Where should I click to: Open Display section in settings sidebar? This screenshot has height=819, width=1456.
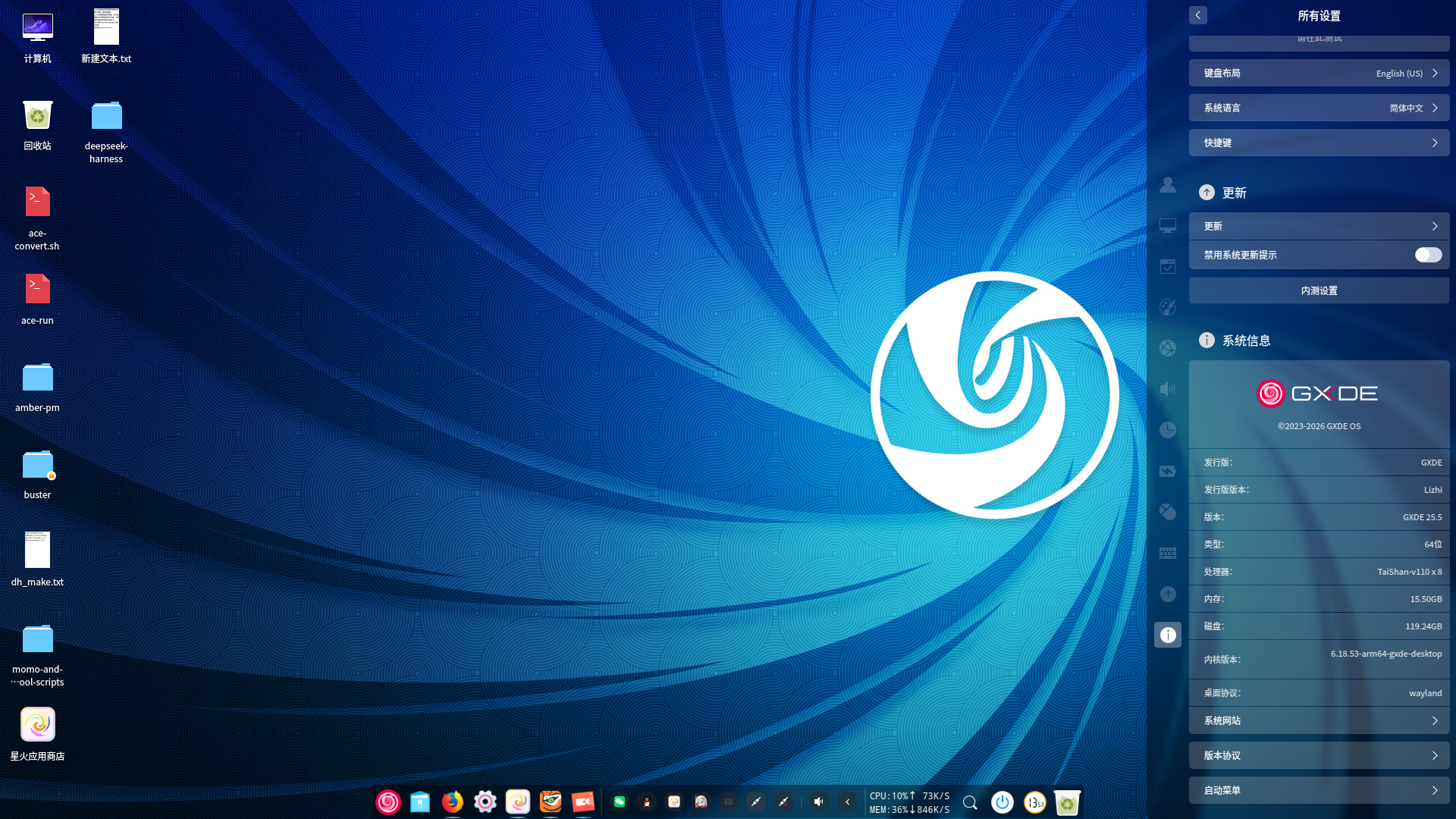(x=1168, y=226)
